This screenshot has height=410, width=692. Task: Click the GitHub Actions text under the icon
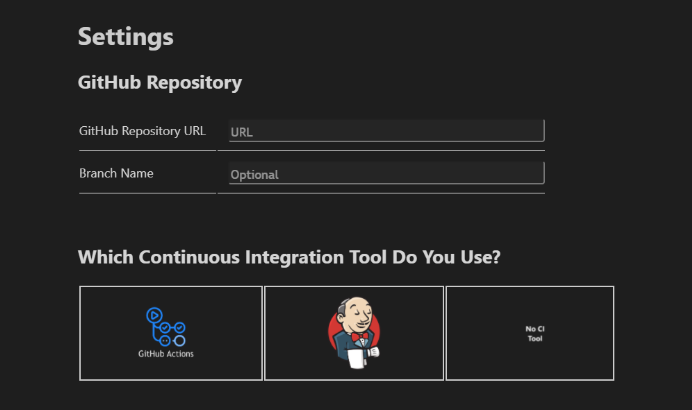(x=166, y=354)
